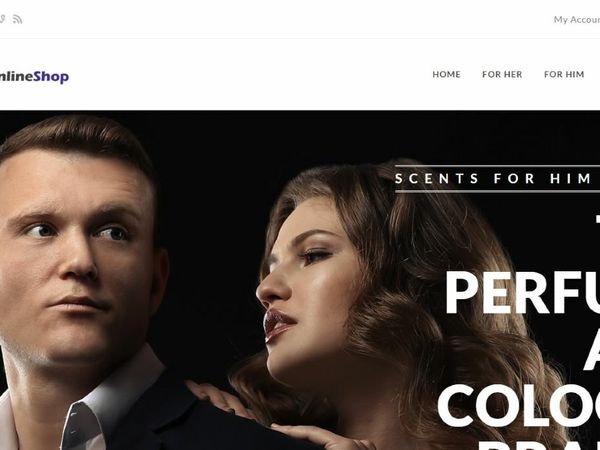The image size is (600, 450).
Task: Click the PERFU headline text in banner
Action: click(522, 292)
